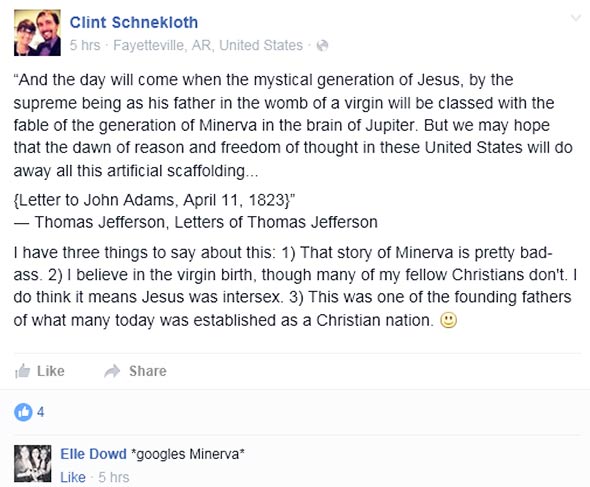This screenshot has width=590, height=487.
Task: Like the post using the Like label
Action: point(50,371)
